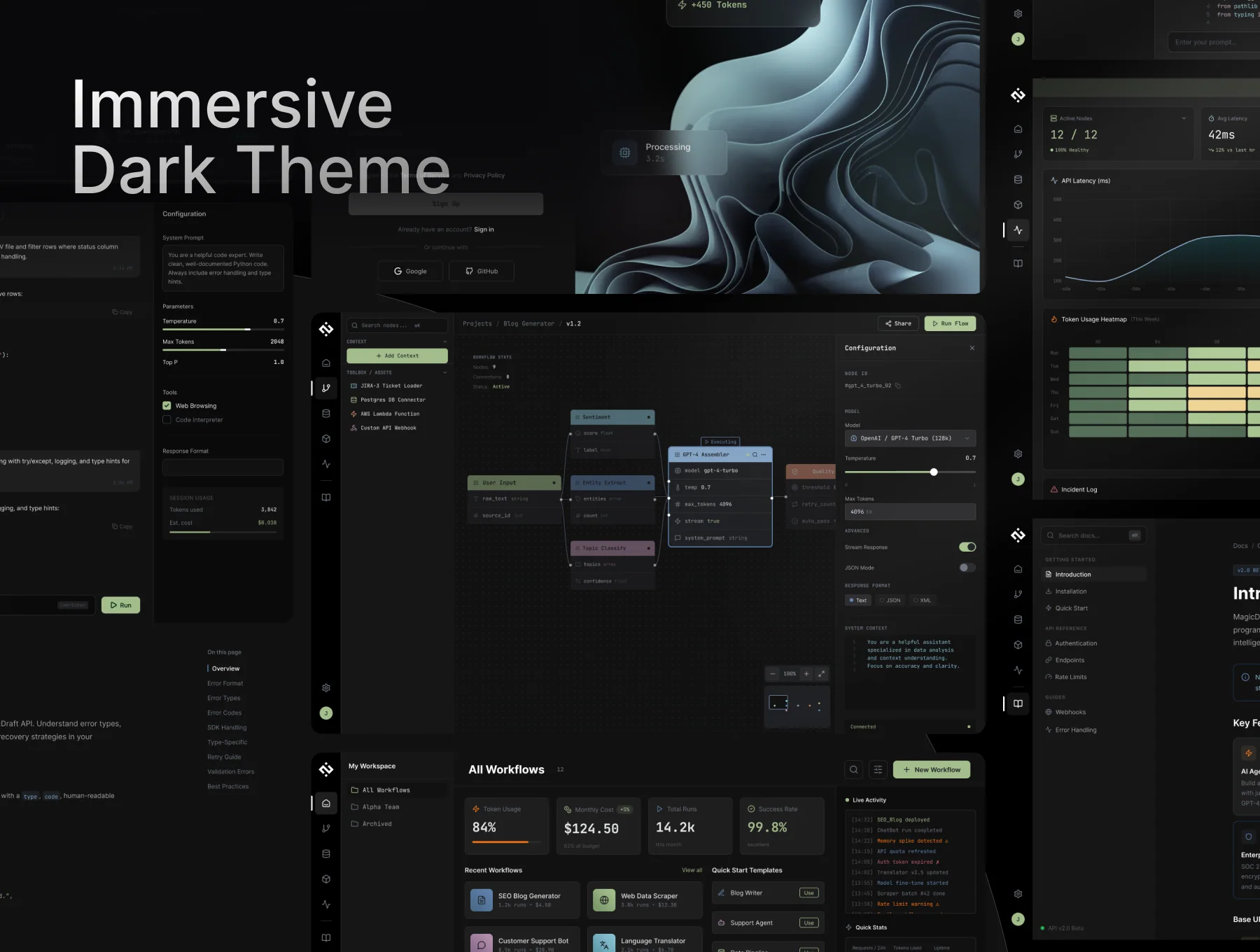Continue with GitHub sign-in button
The image size is (1260, 952).
coord(482,272)
